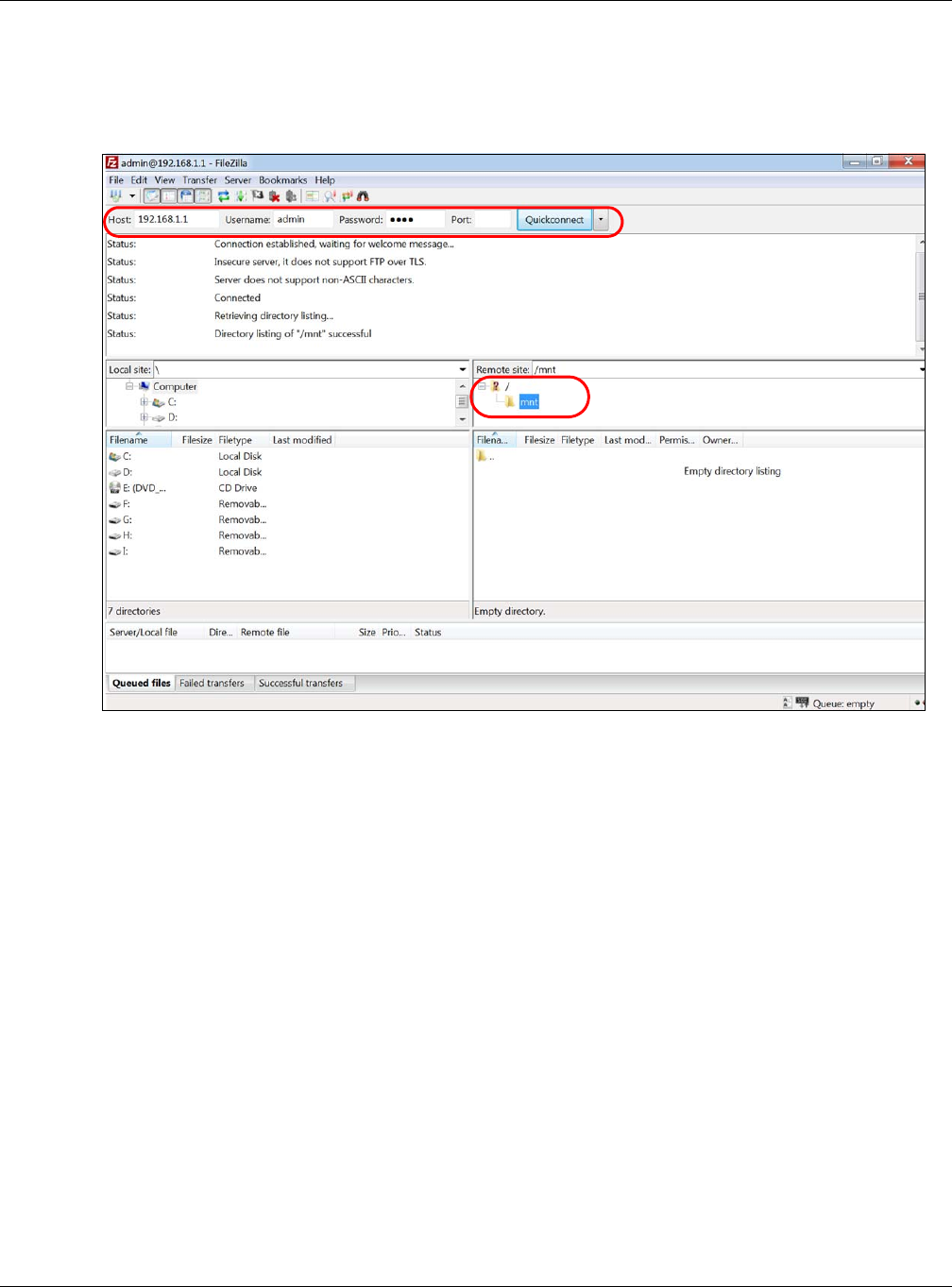The height and width of the screenshot is (1287, 952).
Task: Sort remote files by Permis... column
Action: click(676, 440)
